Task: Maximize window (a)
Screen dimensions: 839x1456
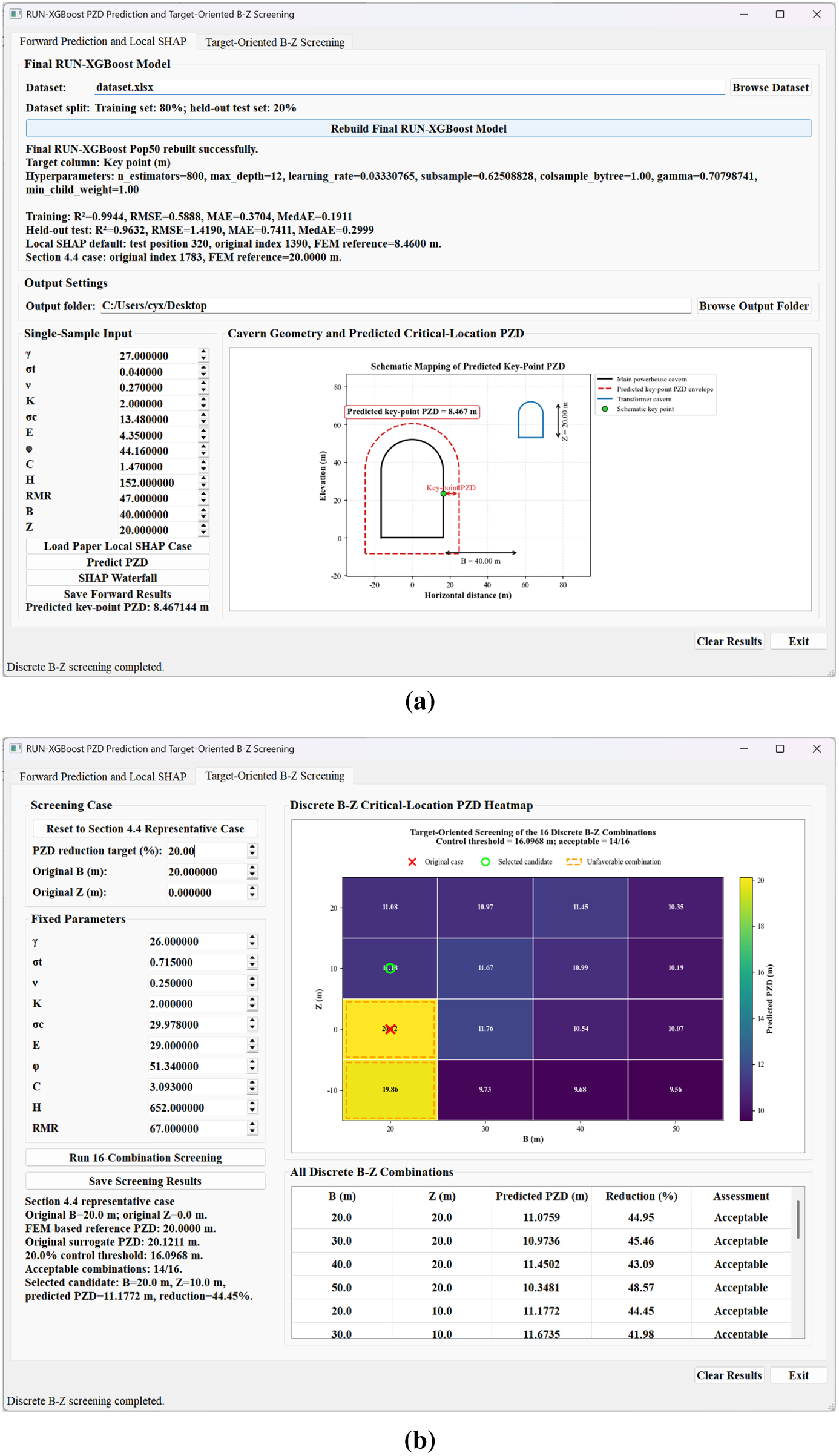Action: (x=780, y=14)
